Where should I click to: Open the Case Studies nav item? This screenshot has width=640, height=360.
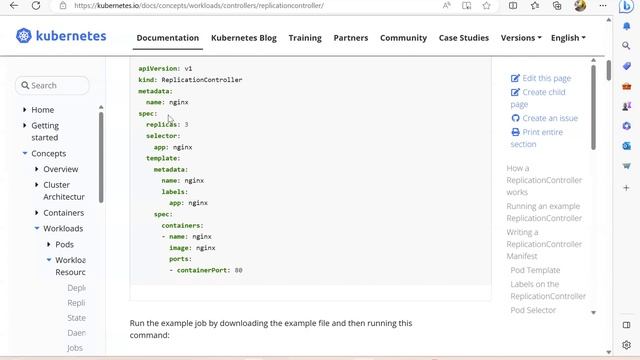(464, 38)
